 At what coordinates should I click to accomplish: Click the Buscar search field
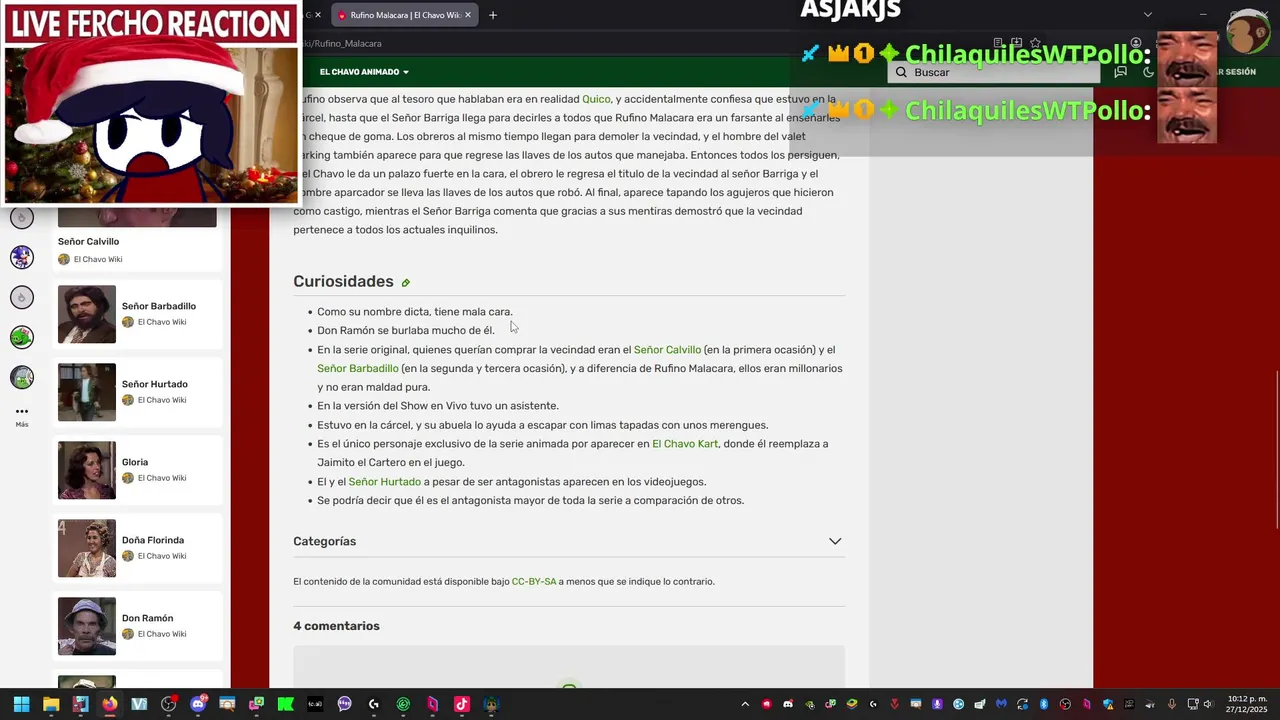coord(993,72)
